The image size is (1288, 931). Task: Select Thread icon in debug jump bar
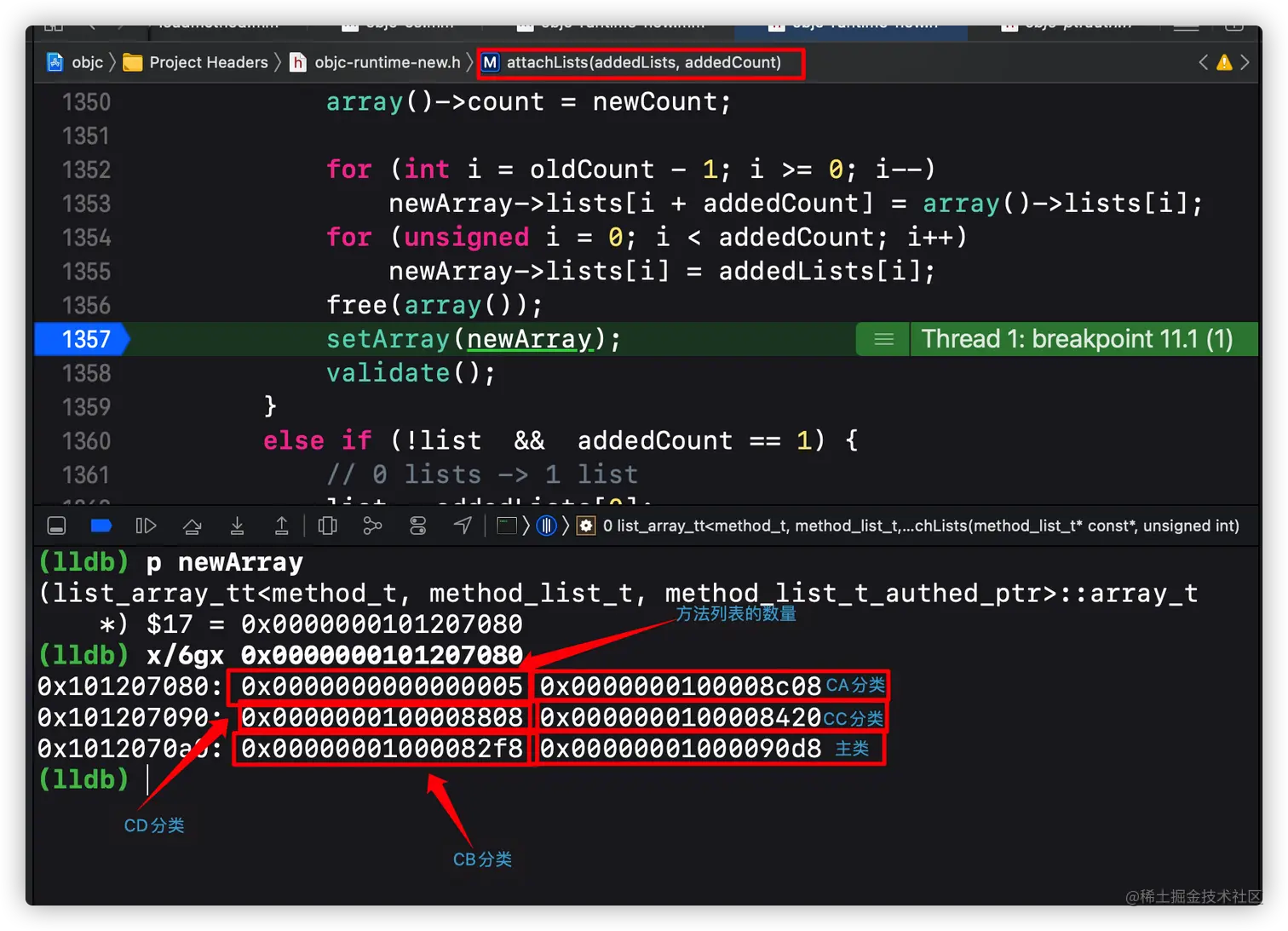click(547, 526)
